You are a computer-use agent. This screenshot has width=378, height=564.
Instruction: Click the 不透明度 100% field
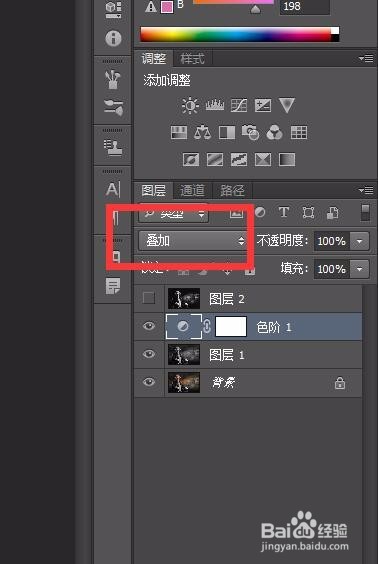coord(332,241)
